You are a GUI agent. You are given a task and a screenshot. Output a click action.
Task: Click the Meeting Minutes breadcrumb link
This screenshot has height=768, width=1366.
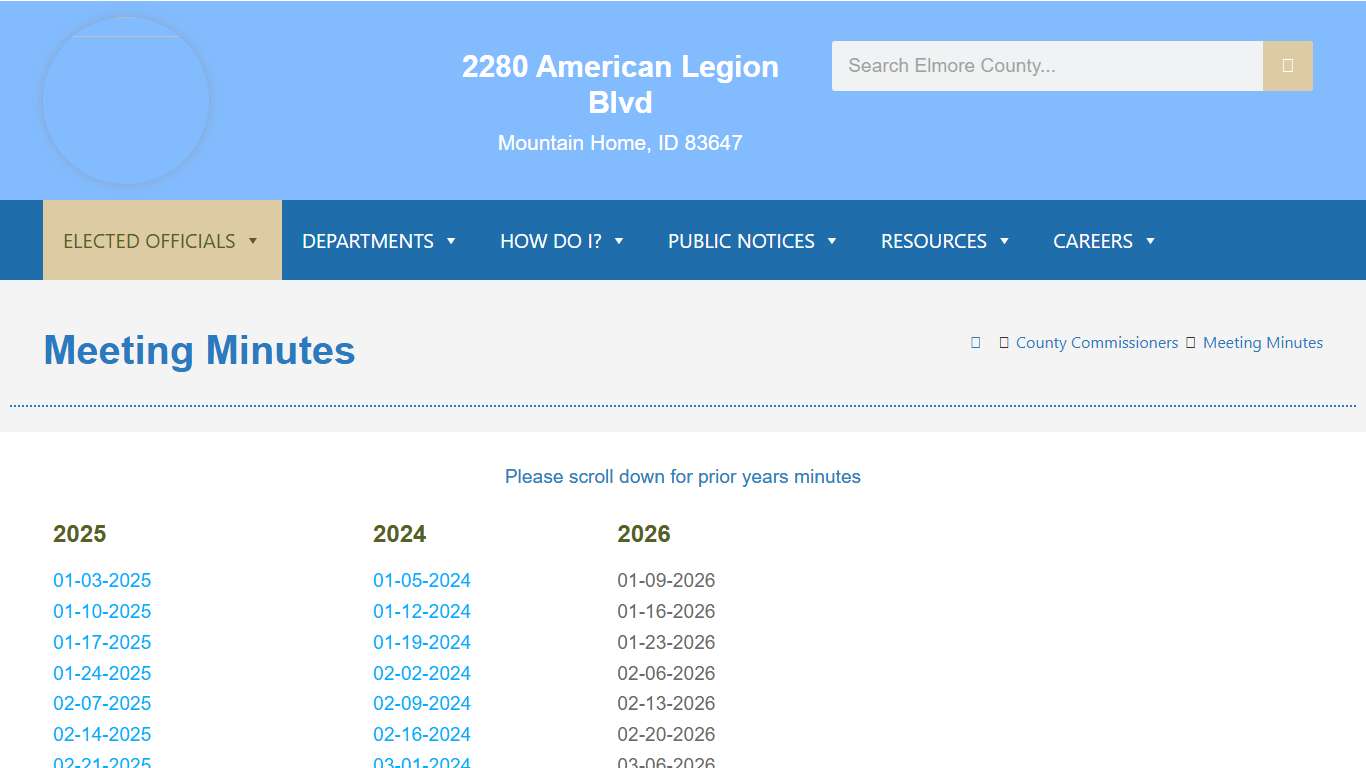tap(1262, 342)
